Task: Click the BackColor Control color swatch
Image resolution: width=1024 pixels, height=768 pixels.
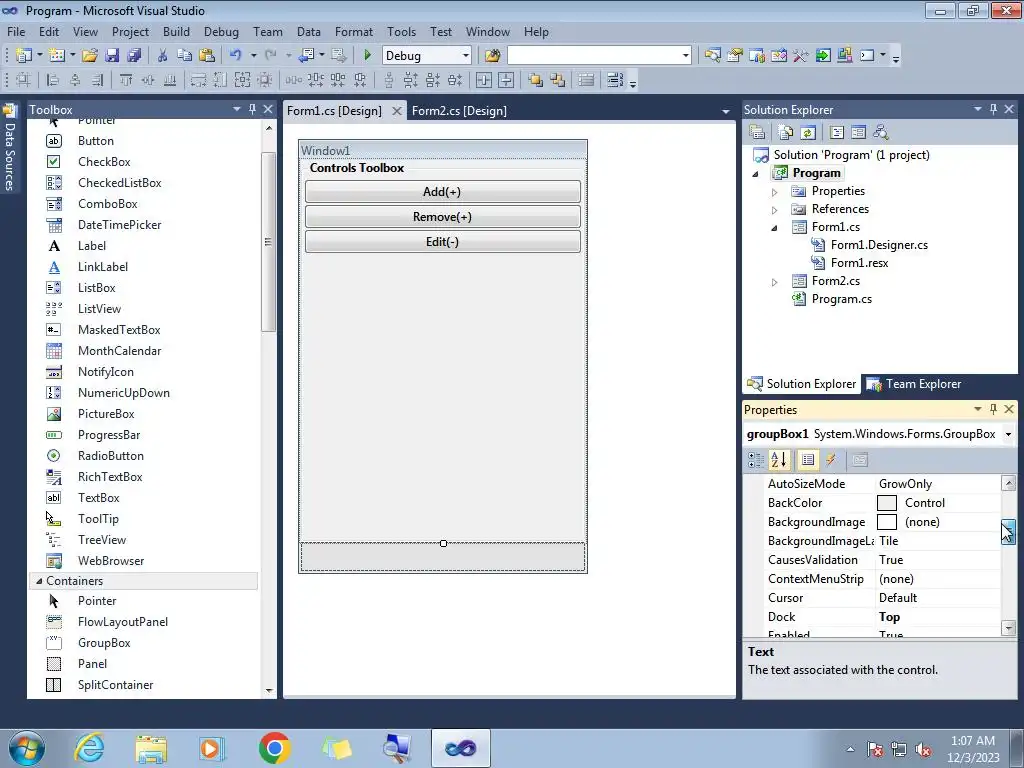Action: pyautogui.click(x=886, y=503)
